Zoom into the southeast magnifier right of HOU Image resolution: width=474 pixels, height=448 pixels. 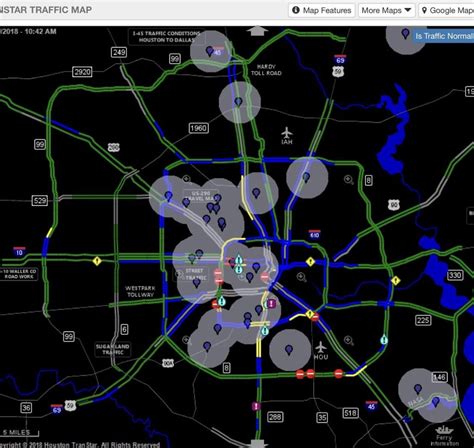pyautogui.click(x=349, y=341)
